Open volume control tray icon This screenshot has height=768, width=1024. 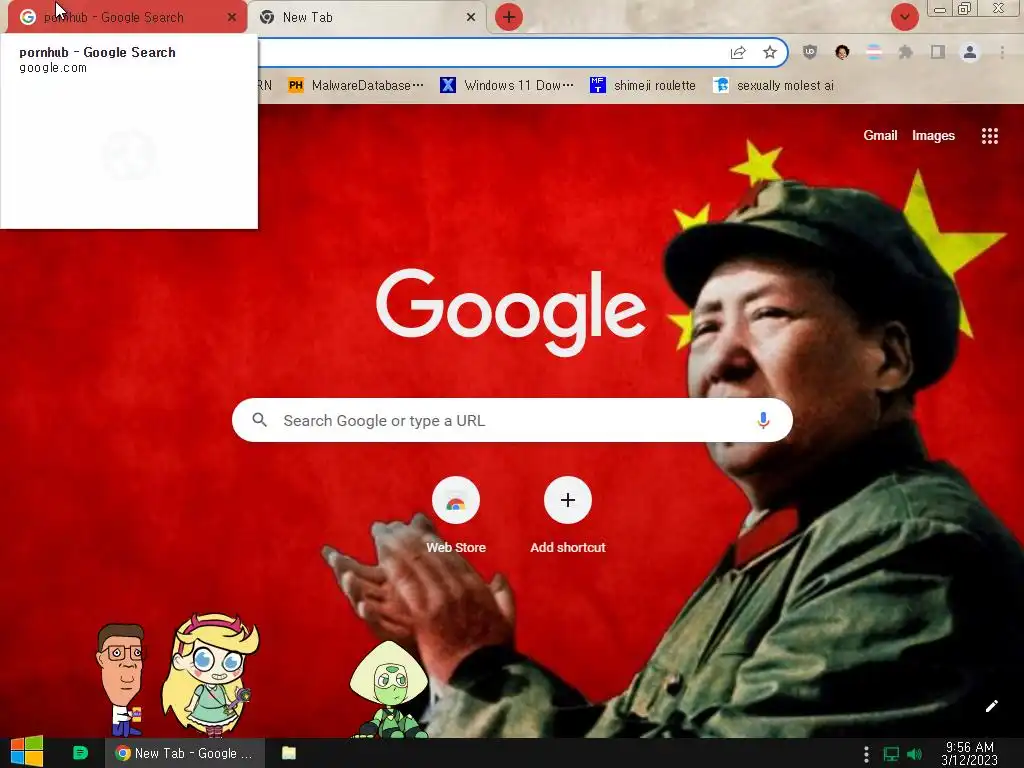click(915, 754)
